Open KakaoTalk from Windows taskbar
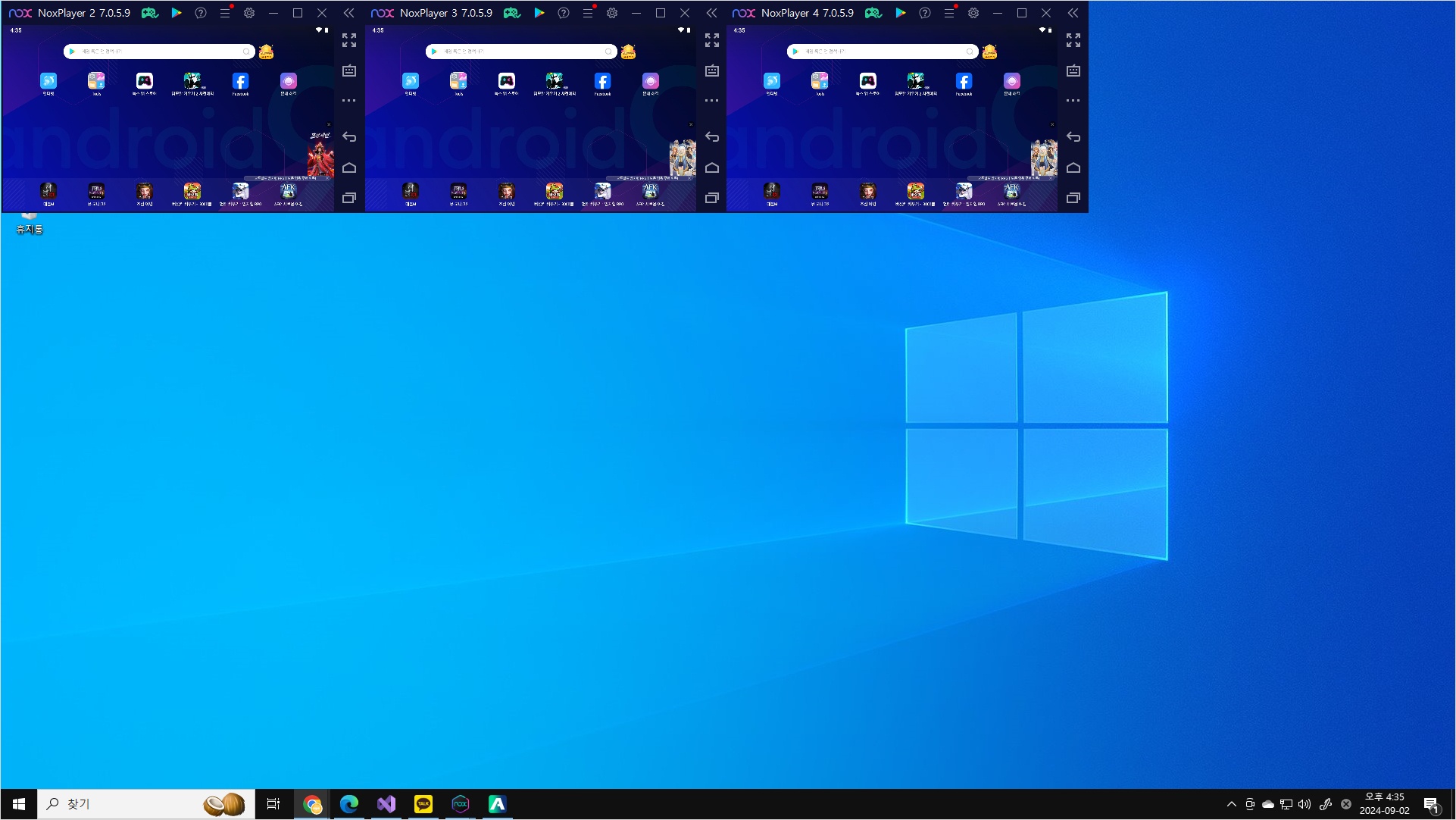The width and height of the screenshot is (1456, 820). coord(423,803)
